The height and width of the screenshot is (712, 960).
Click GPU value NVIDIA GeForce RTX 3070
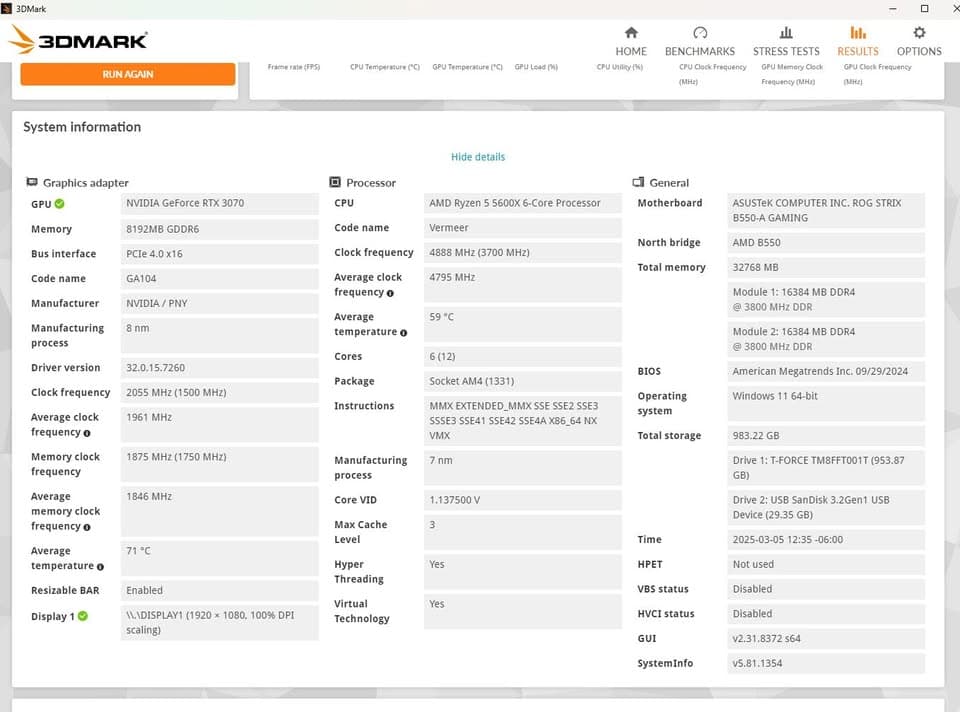[x=220, y=203]
